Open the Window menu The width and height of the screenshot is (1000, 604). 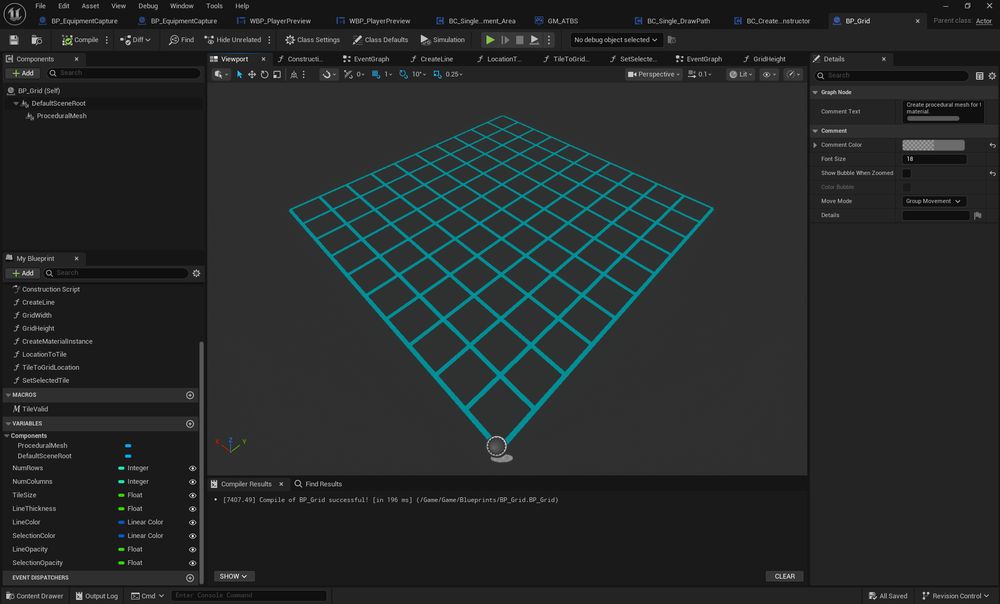point(181,6)
